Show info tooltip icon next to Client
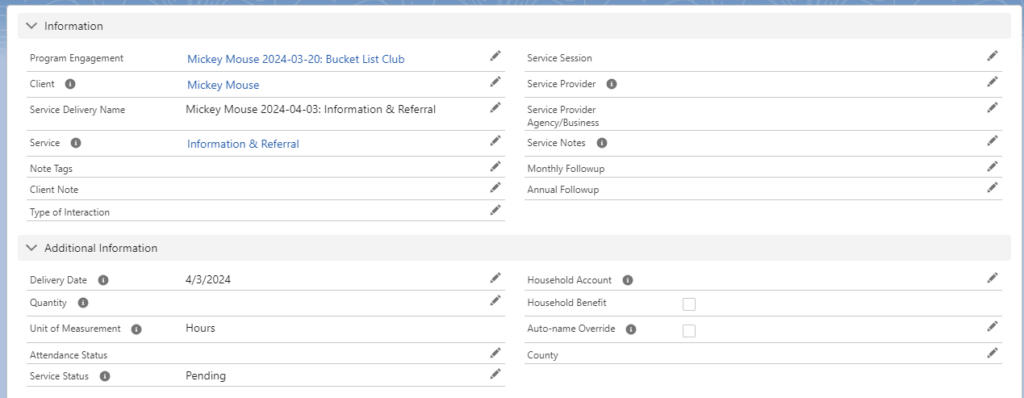 [x=70, y=84]
